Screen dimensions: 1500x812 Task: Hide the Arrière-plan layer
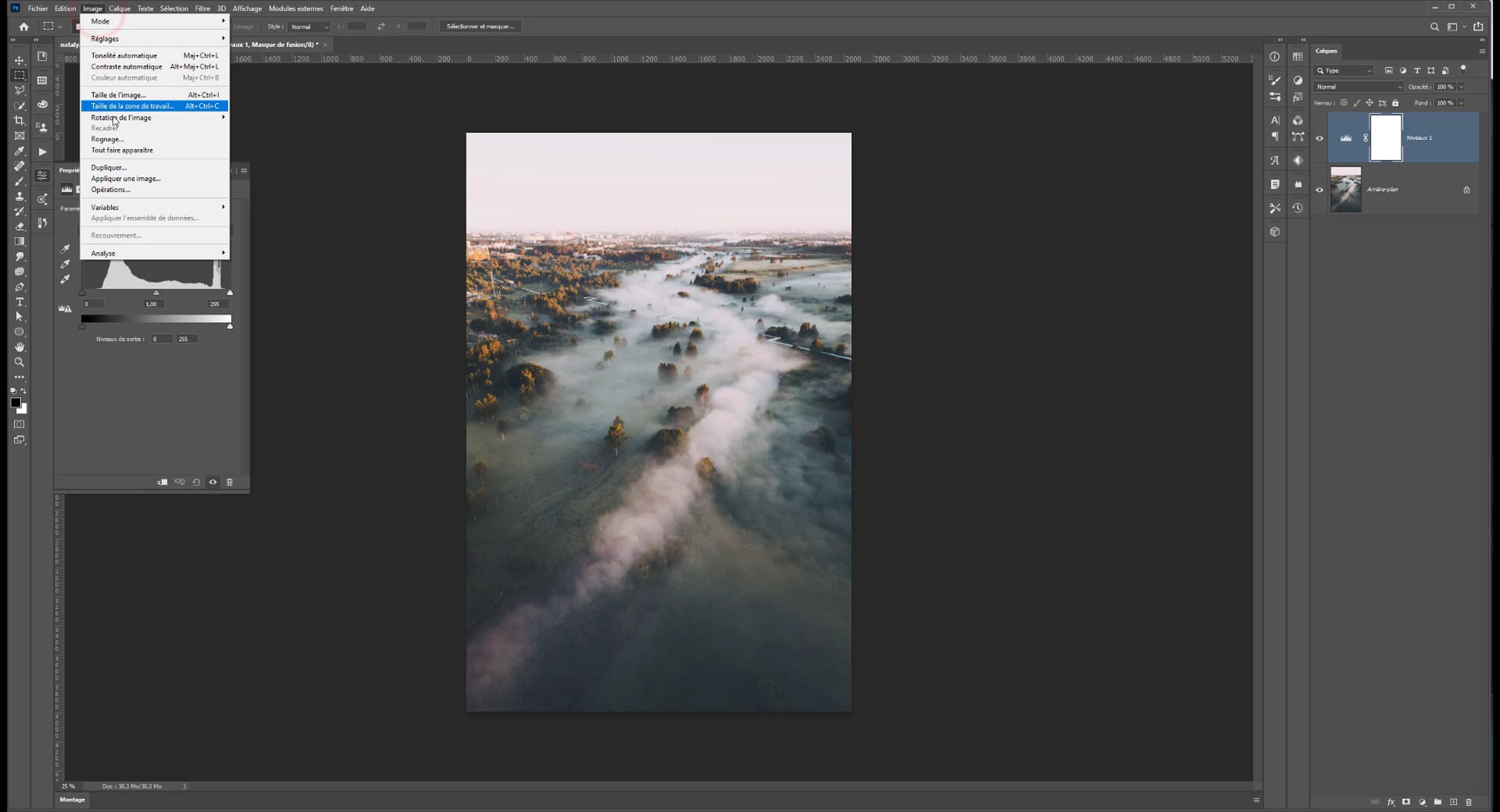1319,190
